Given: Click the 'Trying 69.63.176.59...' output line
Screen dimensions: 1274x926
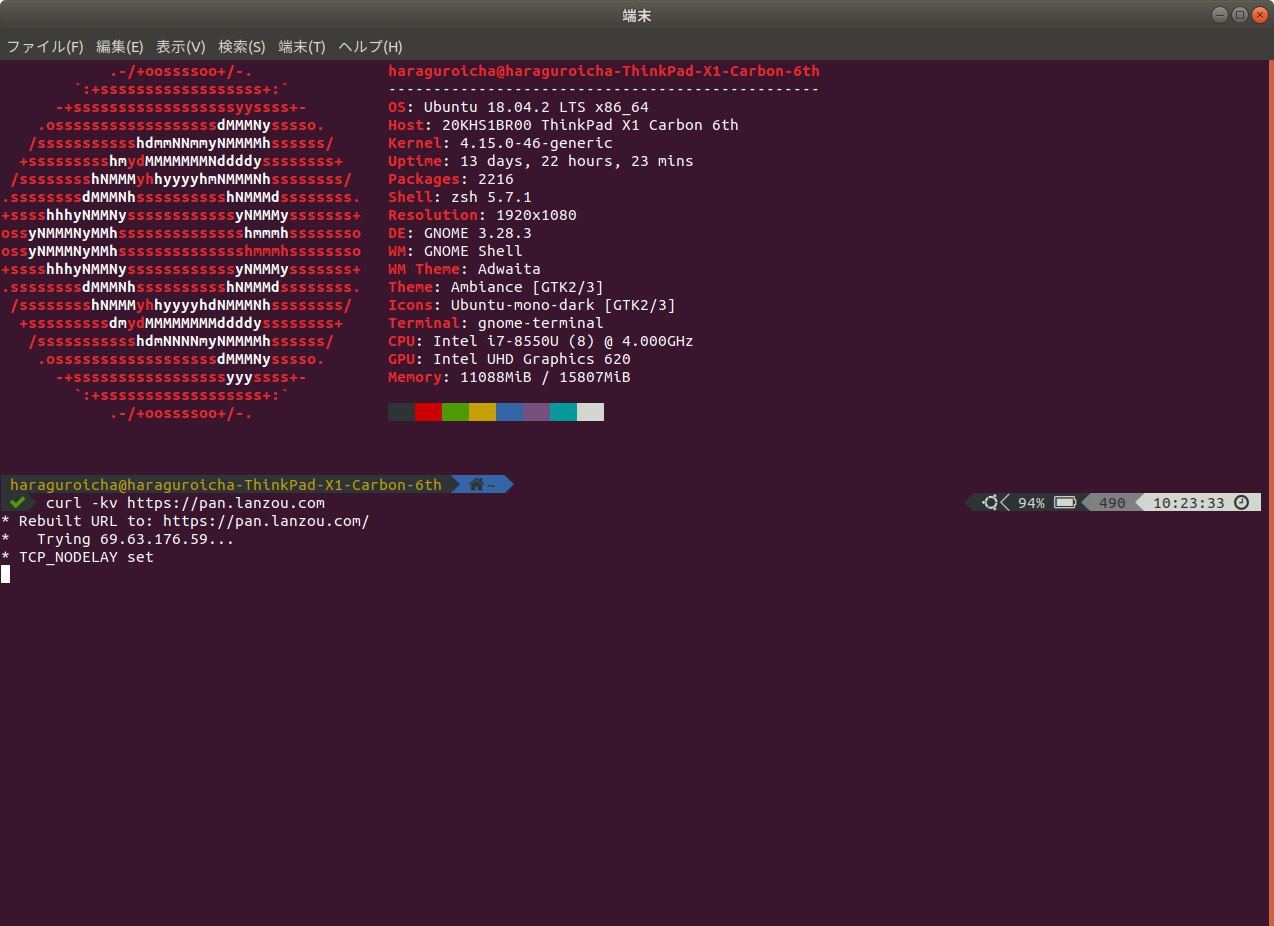Looking at the screenshot, I should point(118,539).
